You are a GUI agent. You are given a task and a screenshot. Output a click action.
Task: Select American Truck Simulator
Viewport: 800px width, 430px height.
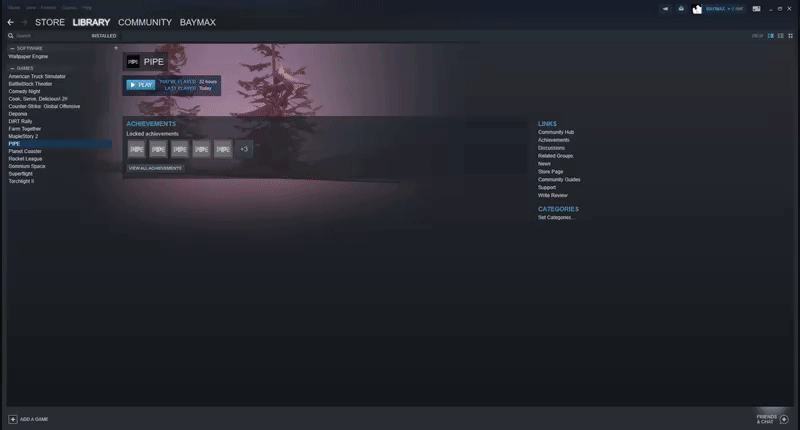pos(37,77)
